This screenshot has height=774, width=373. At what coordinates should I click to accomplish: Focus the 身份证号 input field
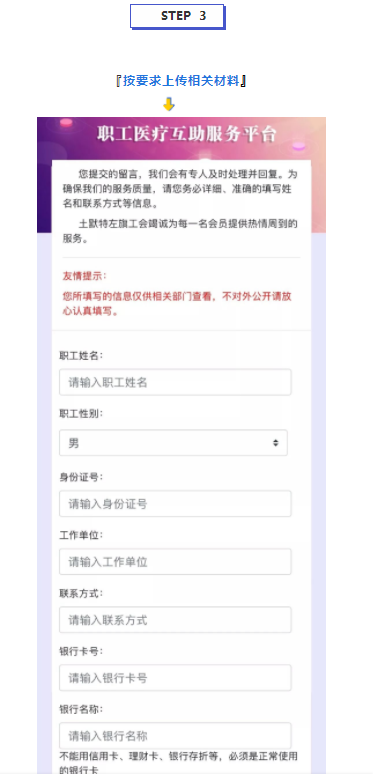175,503
